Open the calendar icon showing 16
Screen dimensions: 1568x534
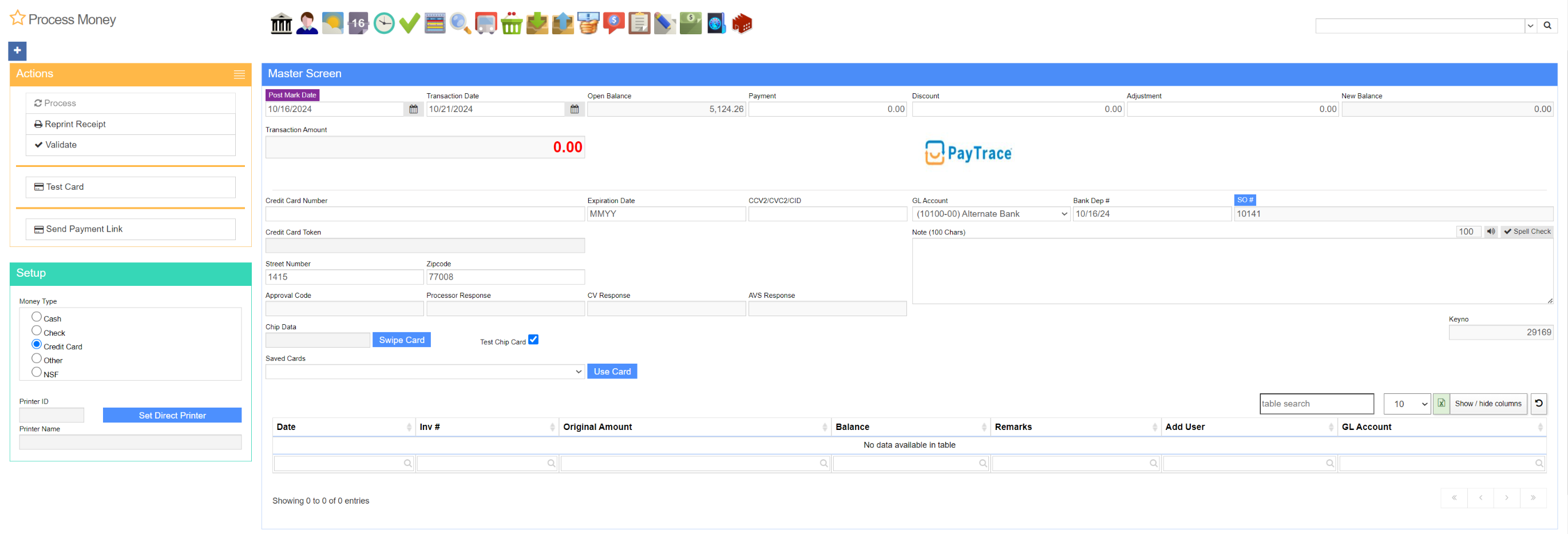pos(358,23)
